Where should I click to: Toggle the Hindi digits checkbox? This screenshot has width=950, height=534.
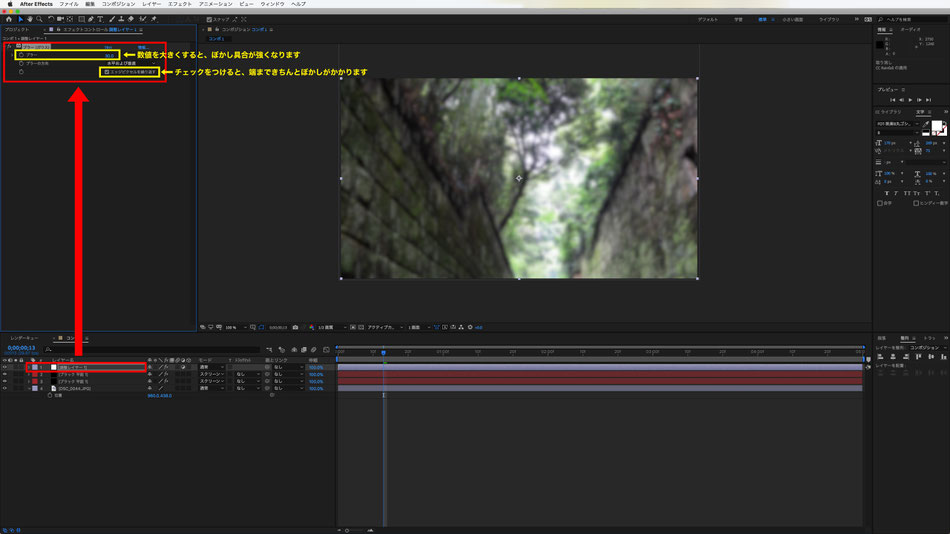[915, 203]
